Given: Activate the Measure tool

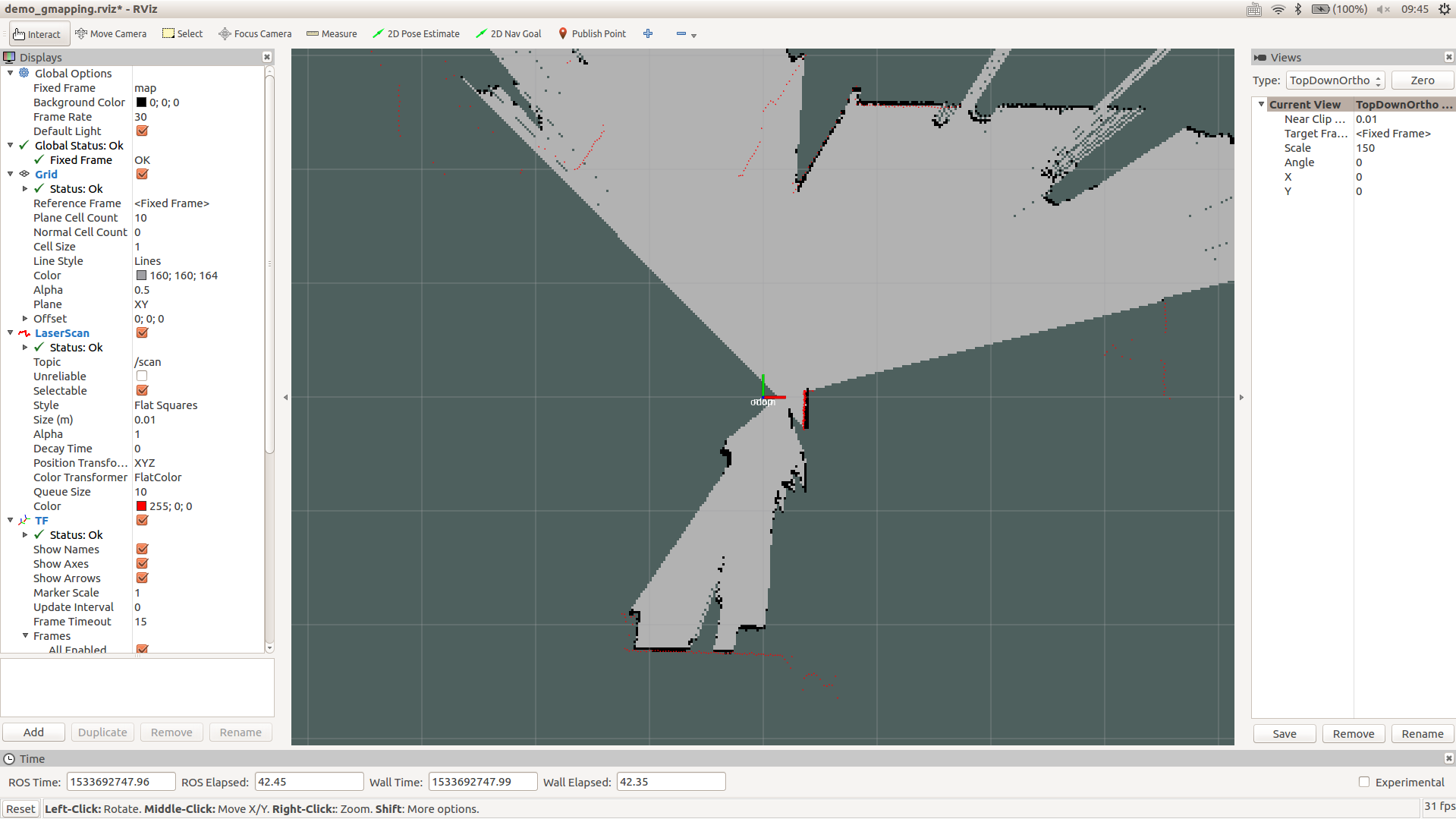Looking at the screenshot, I should (x=332, y=33).
